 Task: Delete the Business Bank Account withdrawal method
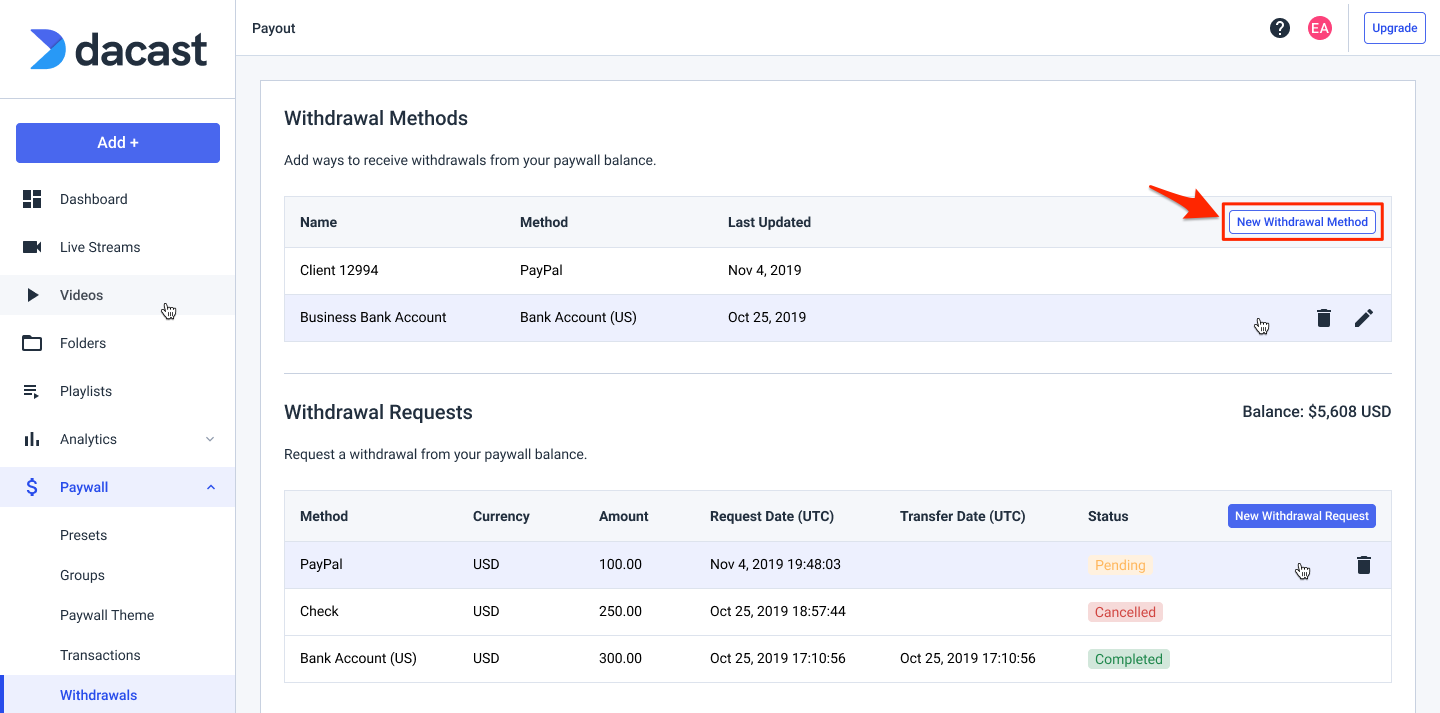(x=1324, y=317)
